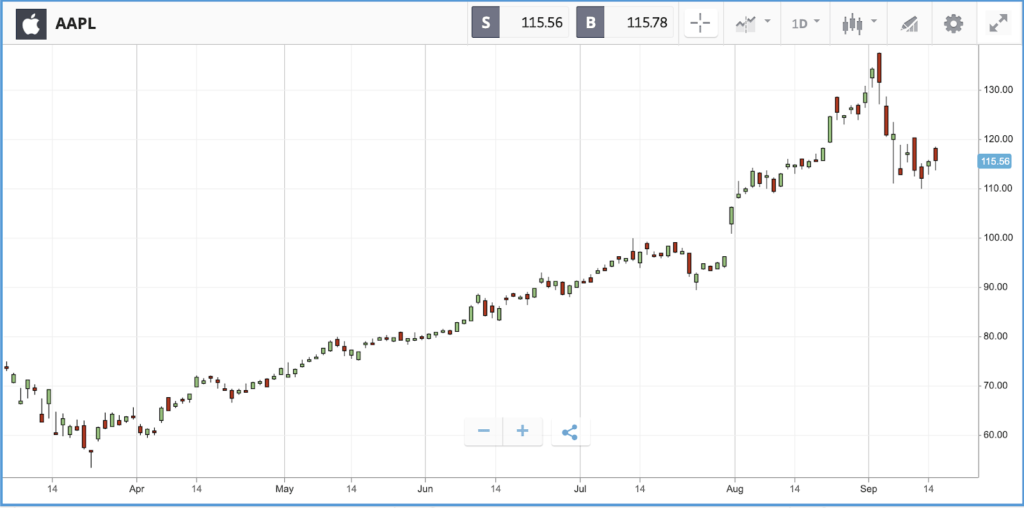Share the chart via share icon
This screenshot has width=1024, height=508.
(570, 431)
